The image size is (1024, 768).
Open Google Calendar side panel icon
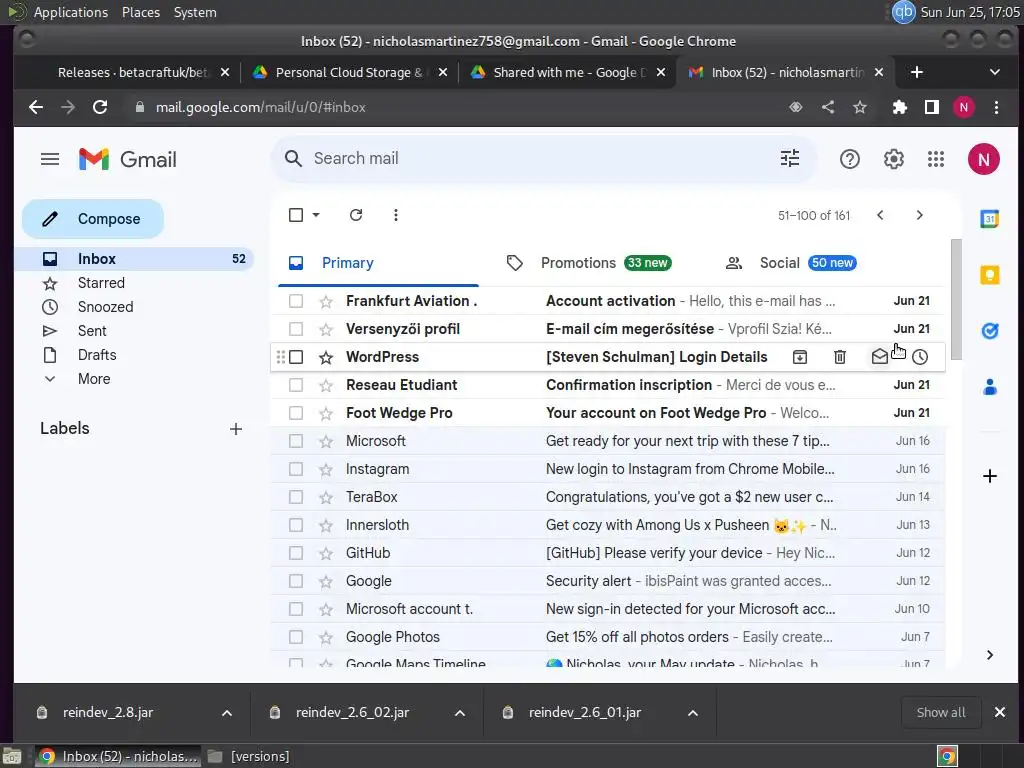[x=990, y=219]
